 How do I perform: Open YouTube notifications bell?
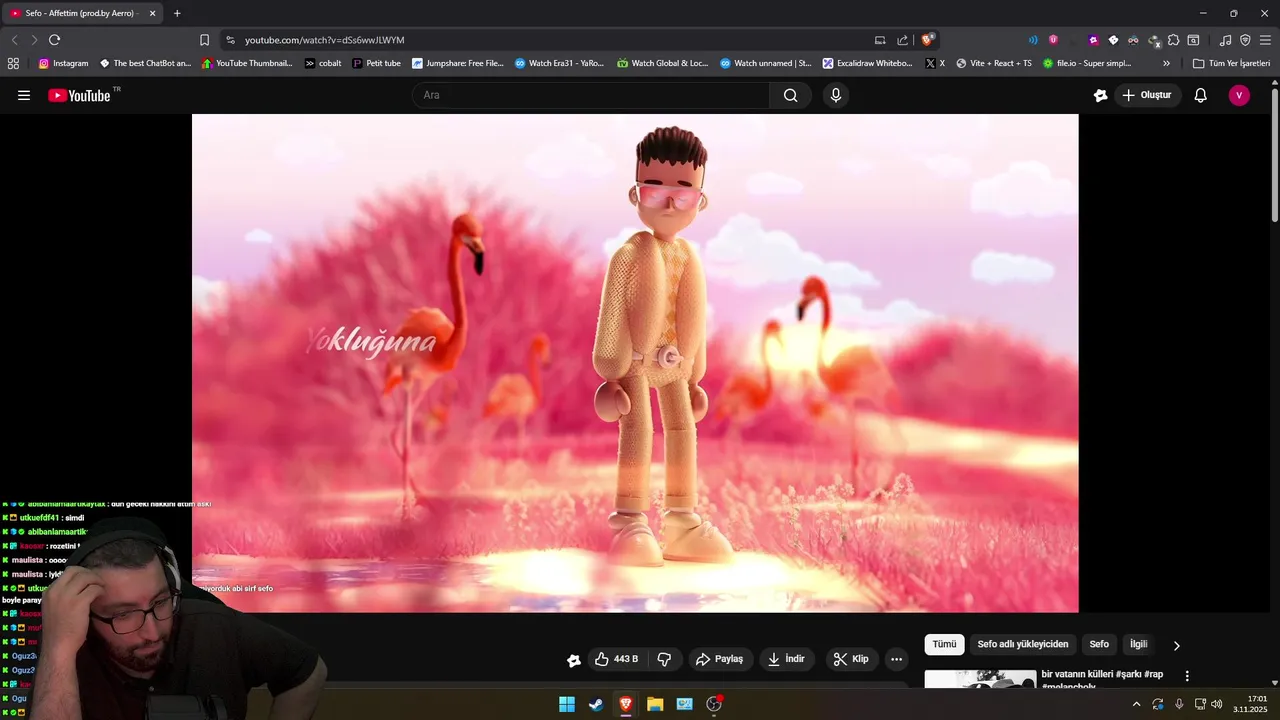click(1201, 95)
